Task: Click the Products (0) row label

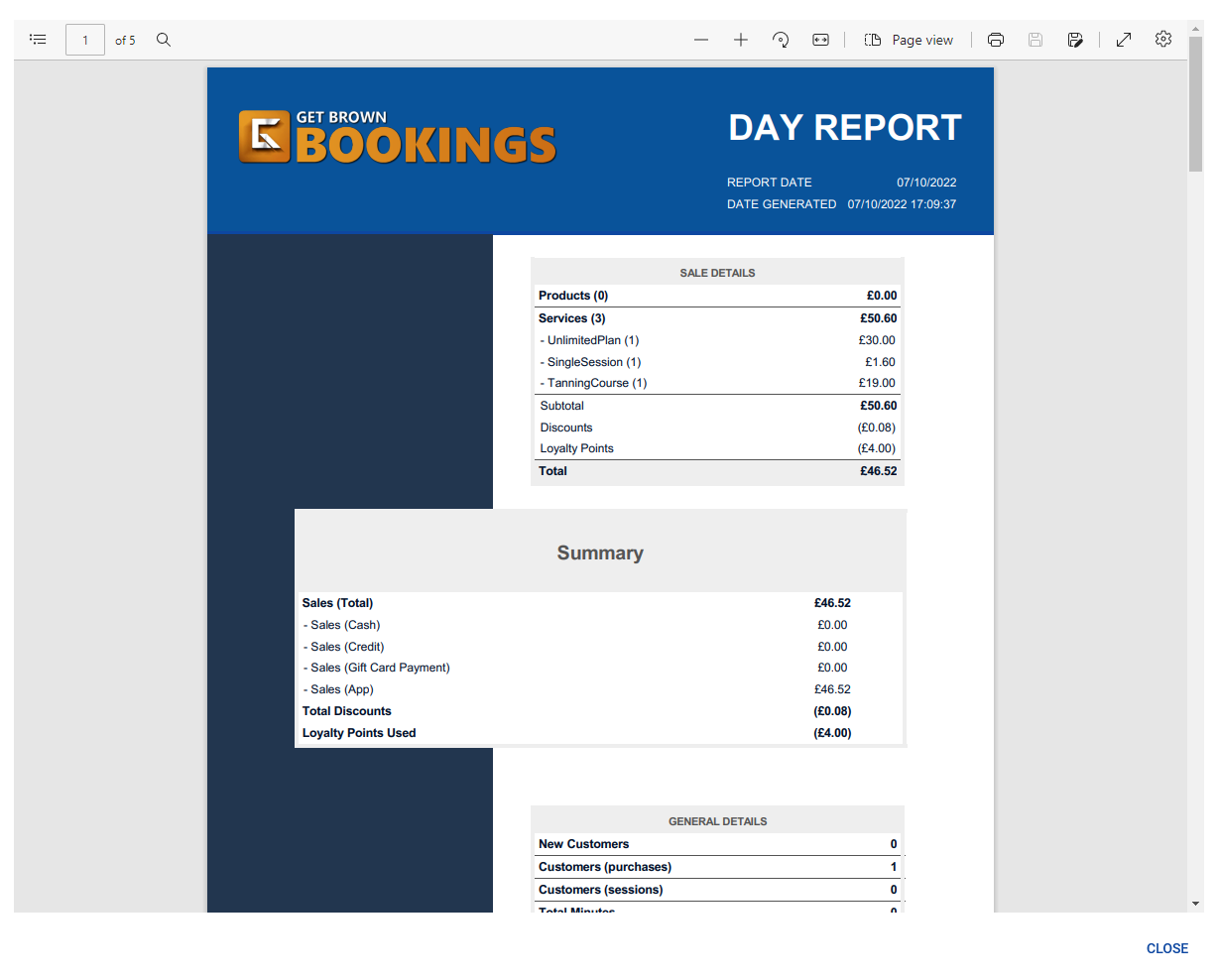Action: click(x=573, y=296)
